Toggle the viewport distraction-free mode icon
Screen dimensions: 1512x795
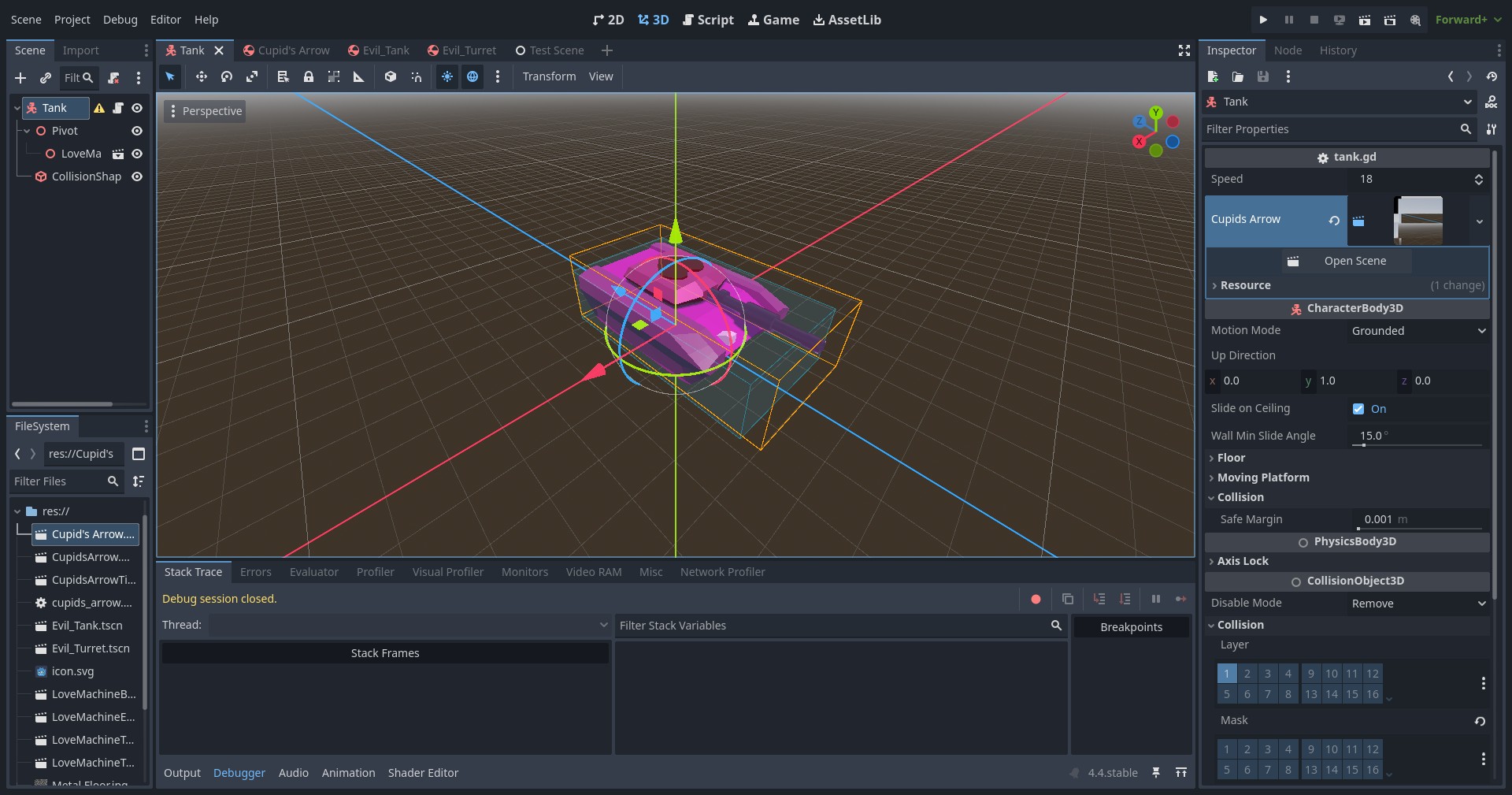pyautogui.click(x=1184, y=50)
